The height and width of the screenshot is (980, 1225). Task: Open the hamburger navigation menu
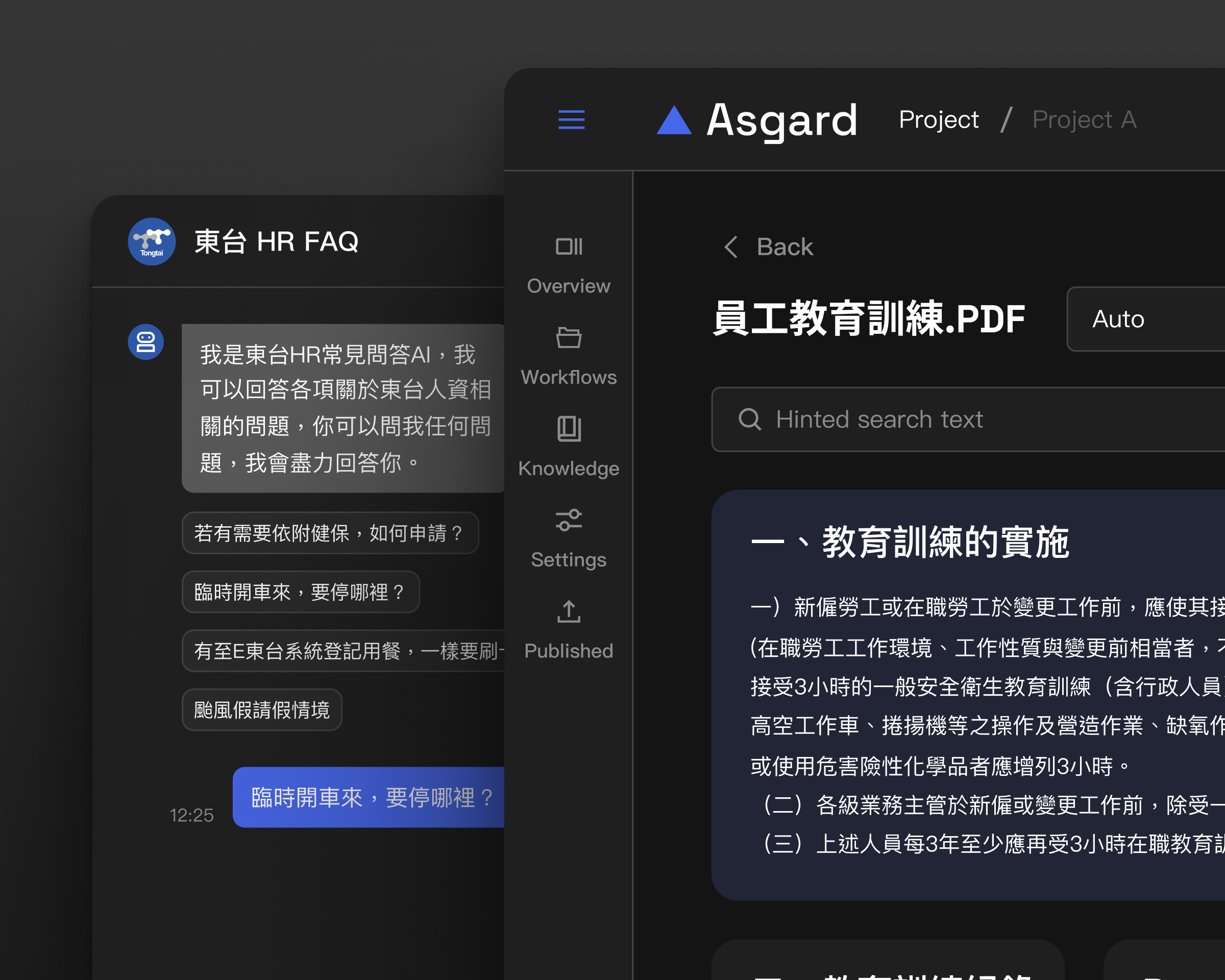click(x=571, y=120)
